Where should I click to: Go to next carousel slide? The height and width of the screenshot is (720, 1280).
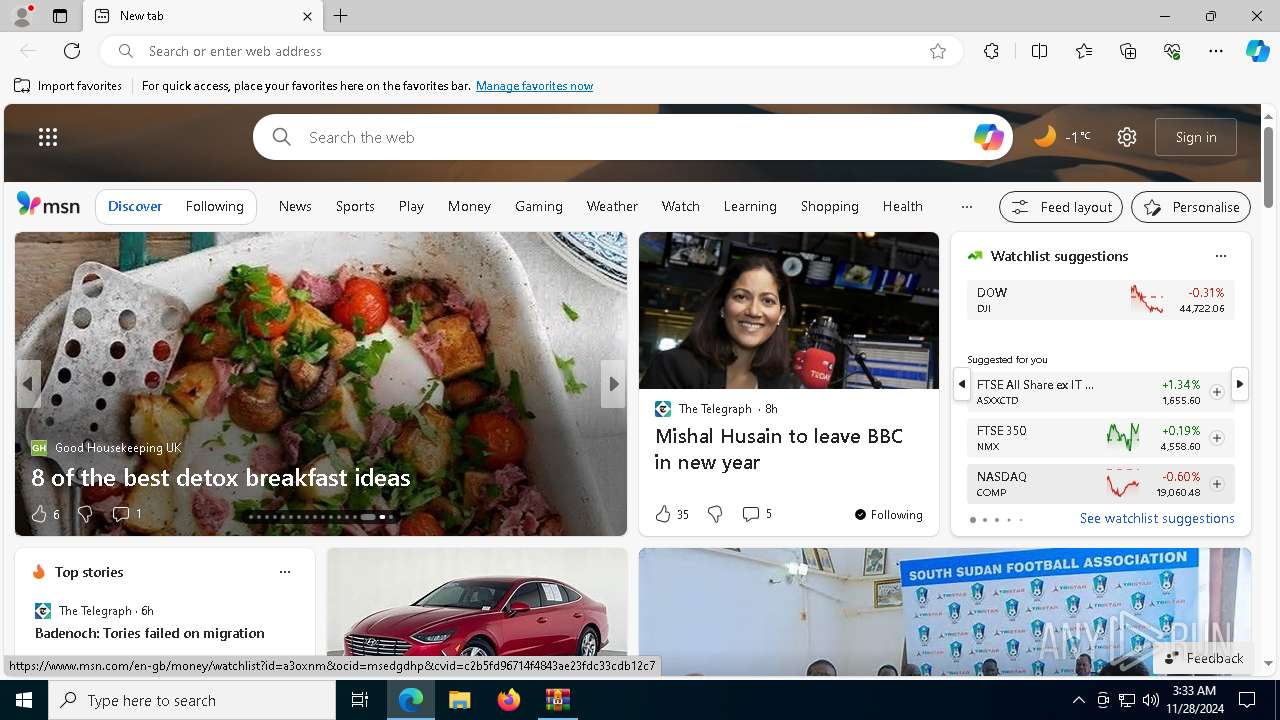point(613,384)
